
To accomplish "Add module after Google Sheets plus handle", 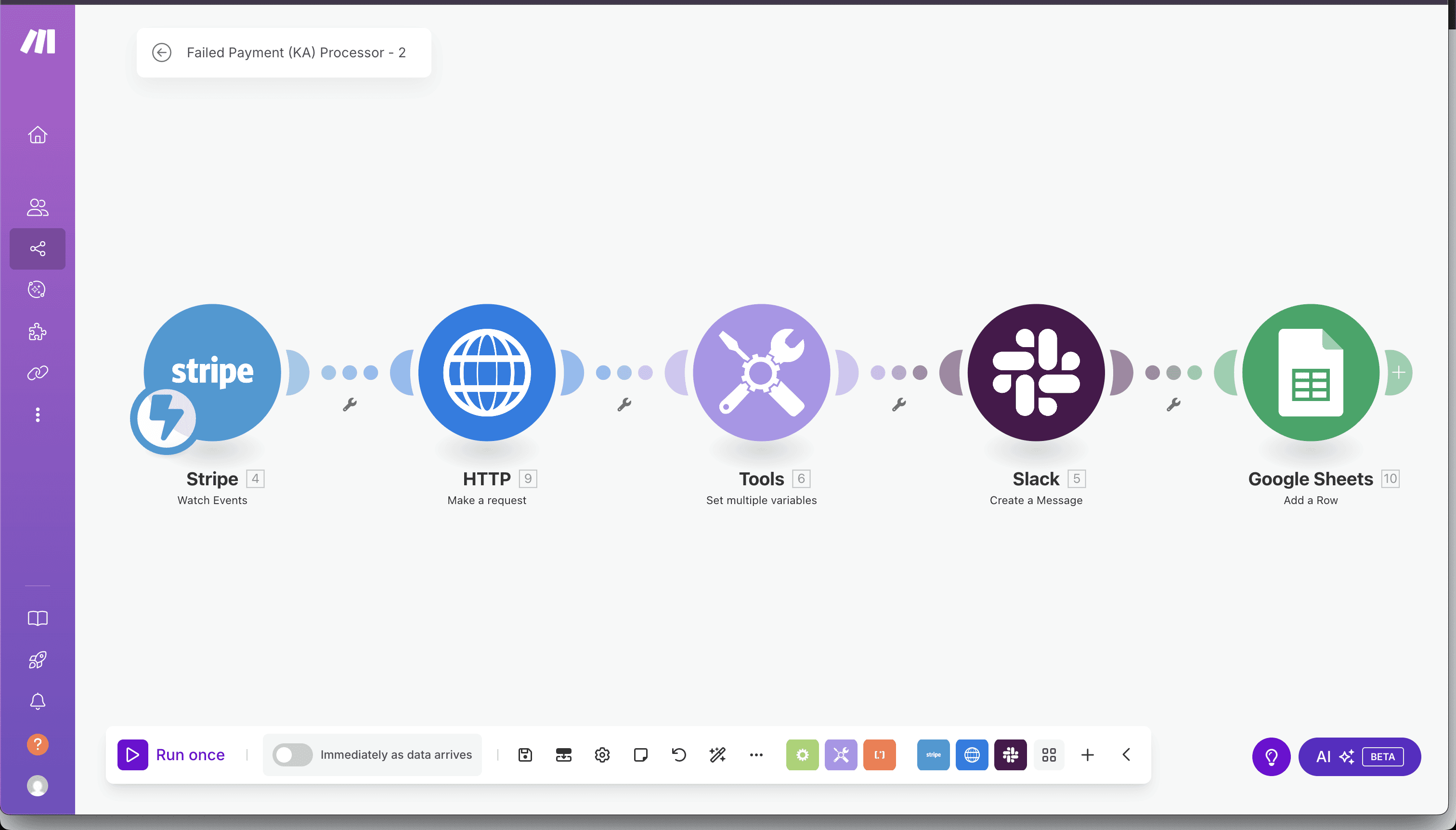I will (x=1398, y=372).
